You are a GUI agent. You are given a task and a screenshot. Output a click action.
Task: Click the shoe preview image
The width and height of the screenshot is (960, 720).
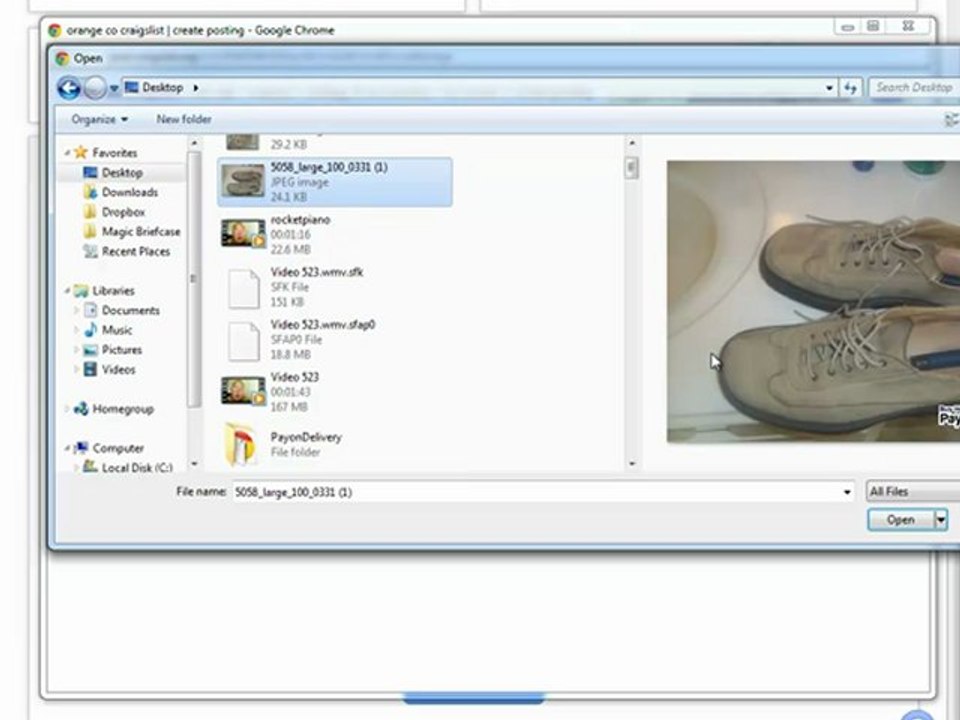813,301
